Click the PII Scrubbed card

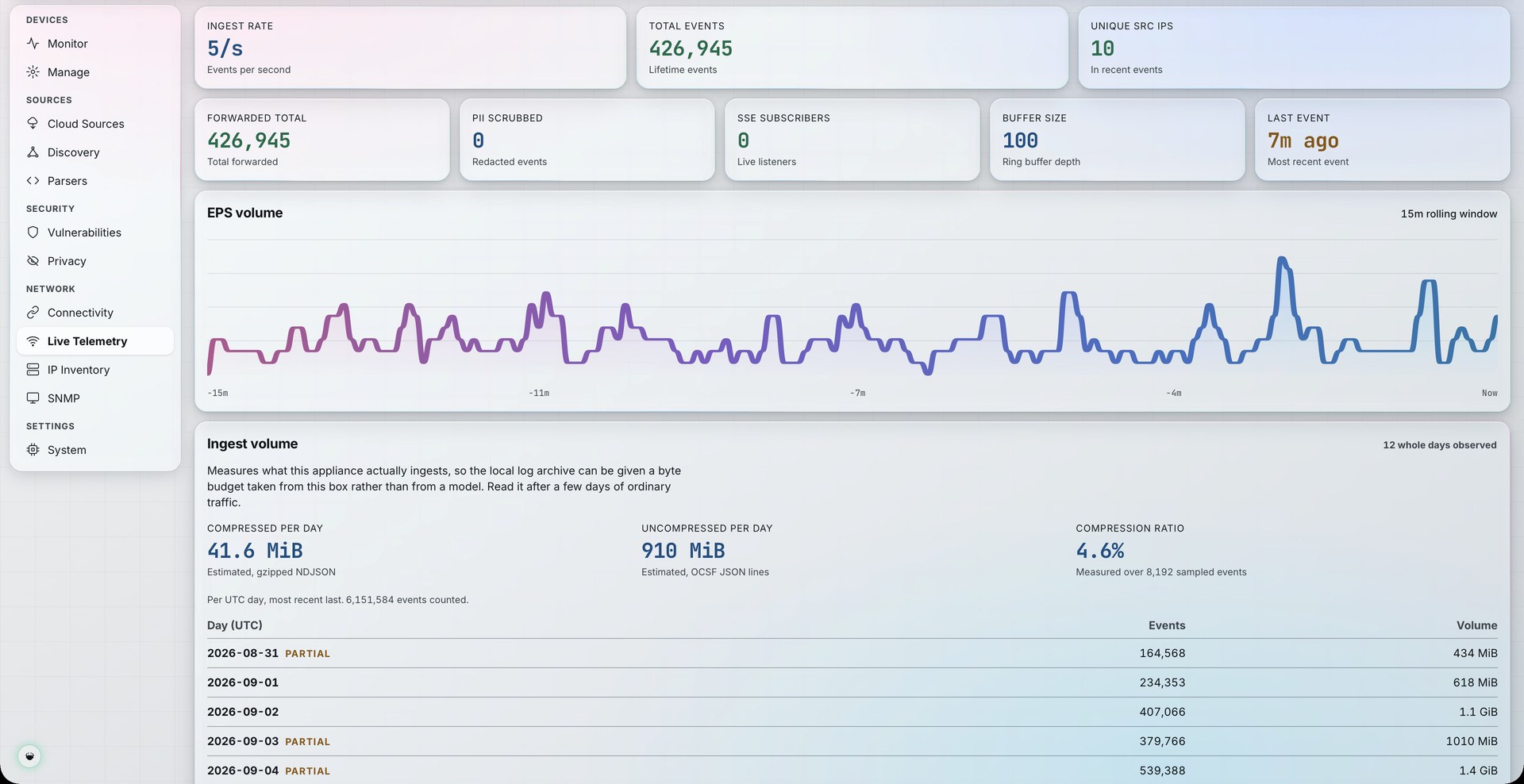pyautogui.click(x=587, y=140)
